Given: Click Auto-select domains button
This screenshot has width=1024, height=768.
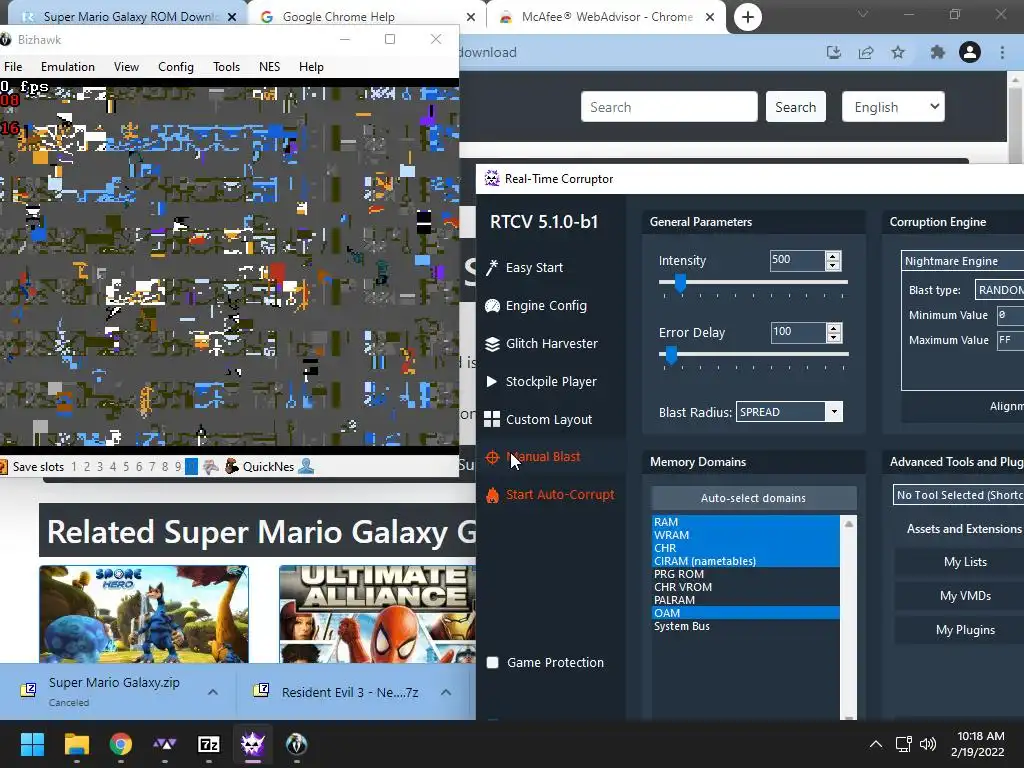Looking at the screenshot, I should click(753, 498).
